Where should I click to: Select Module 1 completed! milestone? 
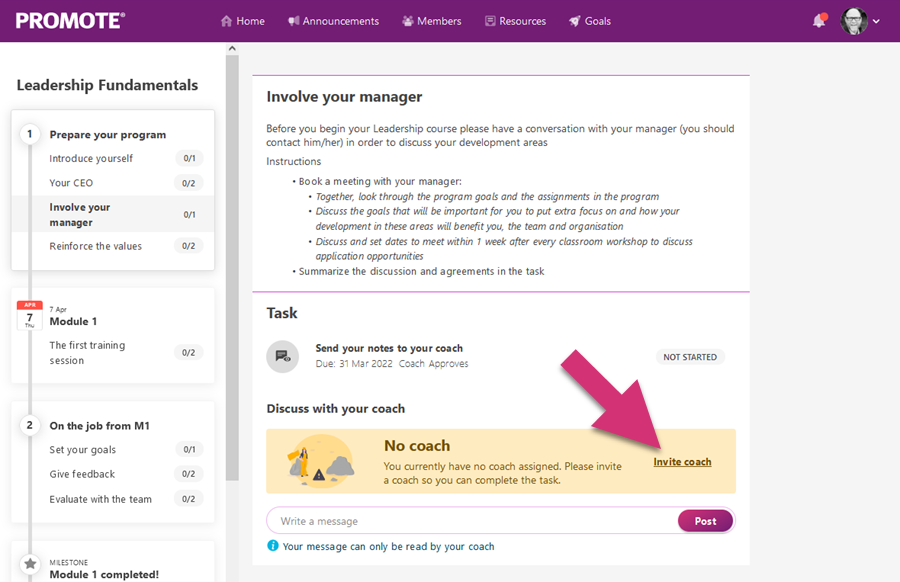coord(104,575)
